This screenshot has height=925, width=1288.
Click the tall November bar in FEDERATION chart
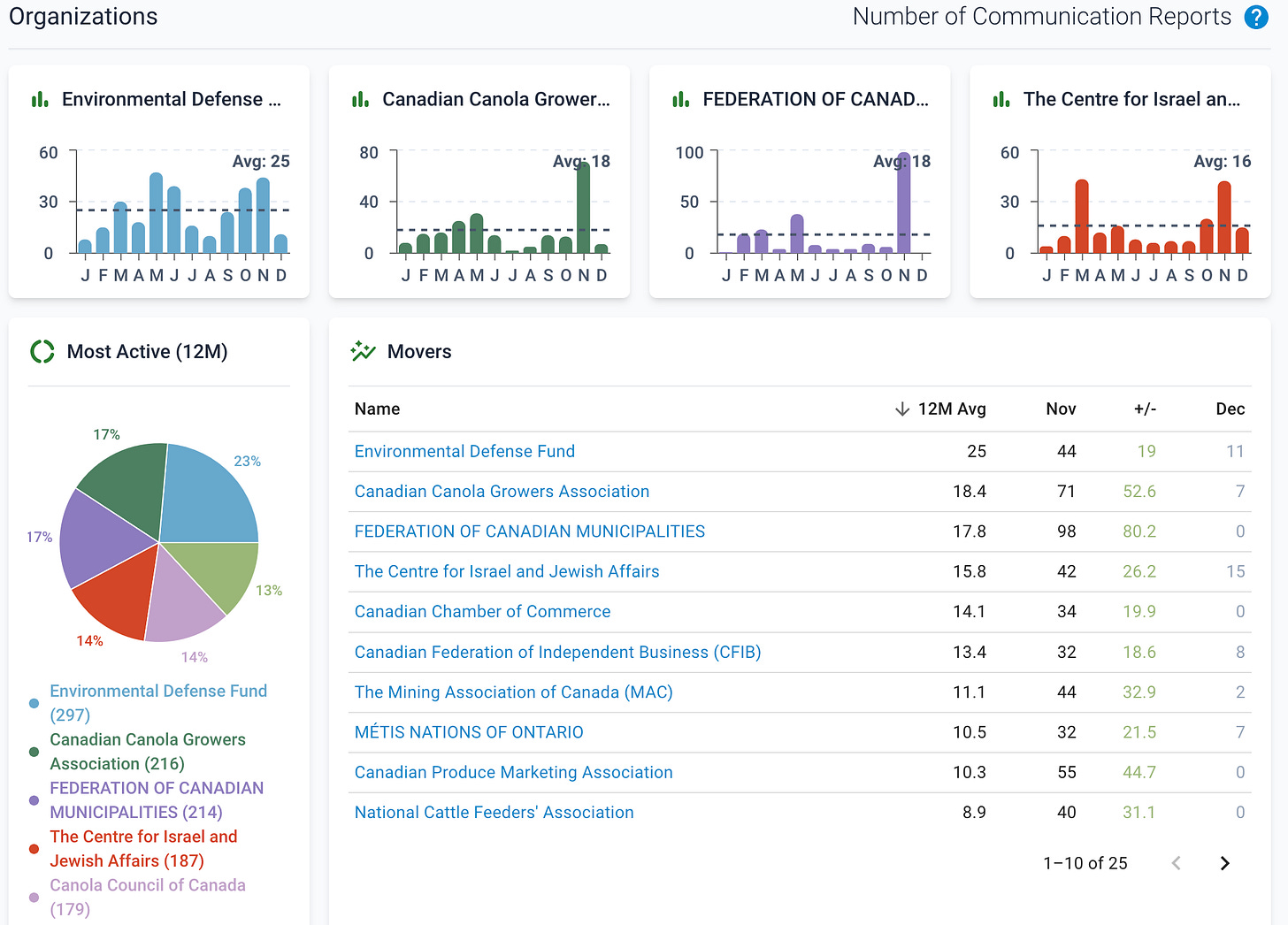pos(903,203)
